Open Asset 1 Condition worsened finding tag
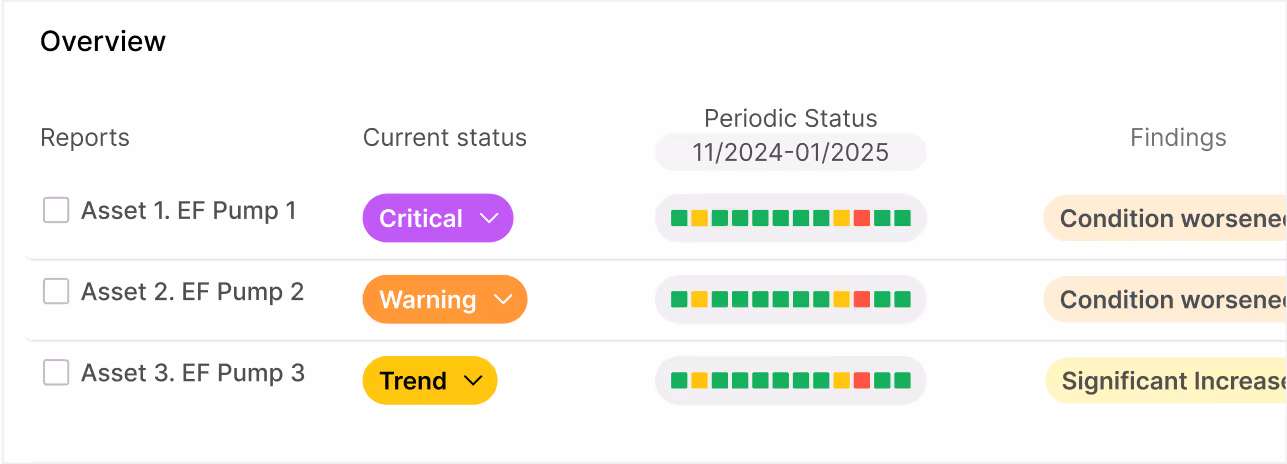1287x464 pixels. click(1165, 218)
